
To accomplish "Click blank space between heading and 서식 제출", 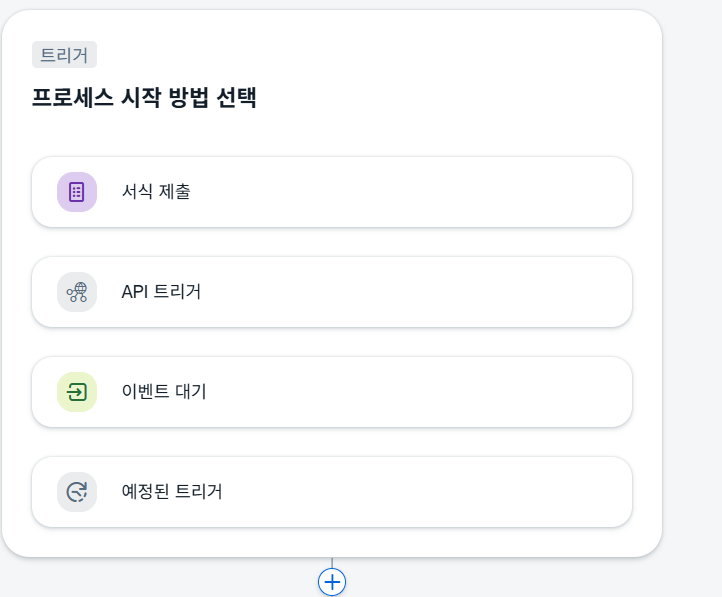I will [332, 133].
